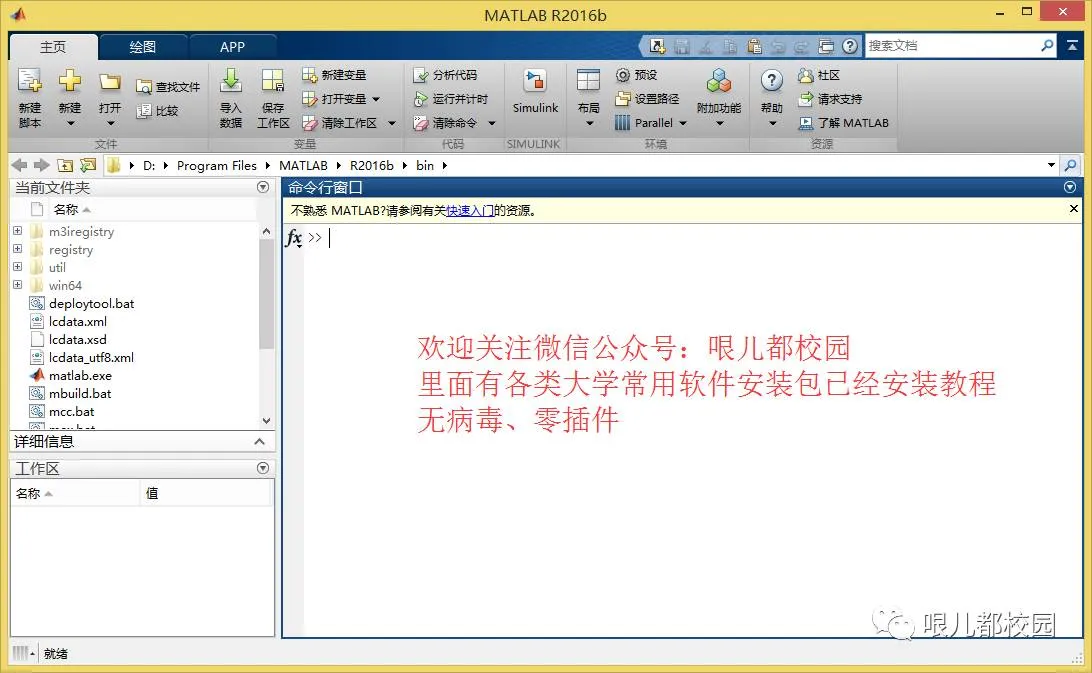Open the Clear Workspace (清除工作区) dropdown arrow

pyautogui.click(x=391, y=123)
